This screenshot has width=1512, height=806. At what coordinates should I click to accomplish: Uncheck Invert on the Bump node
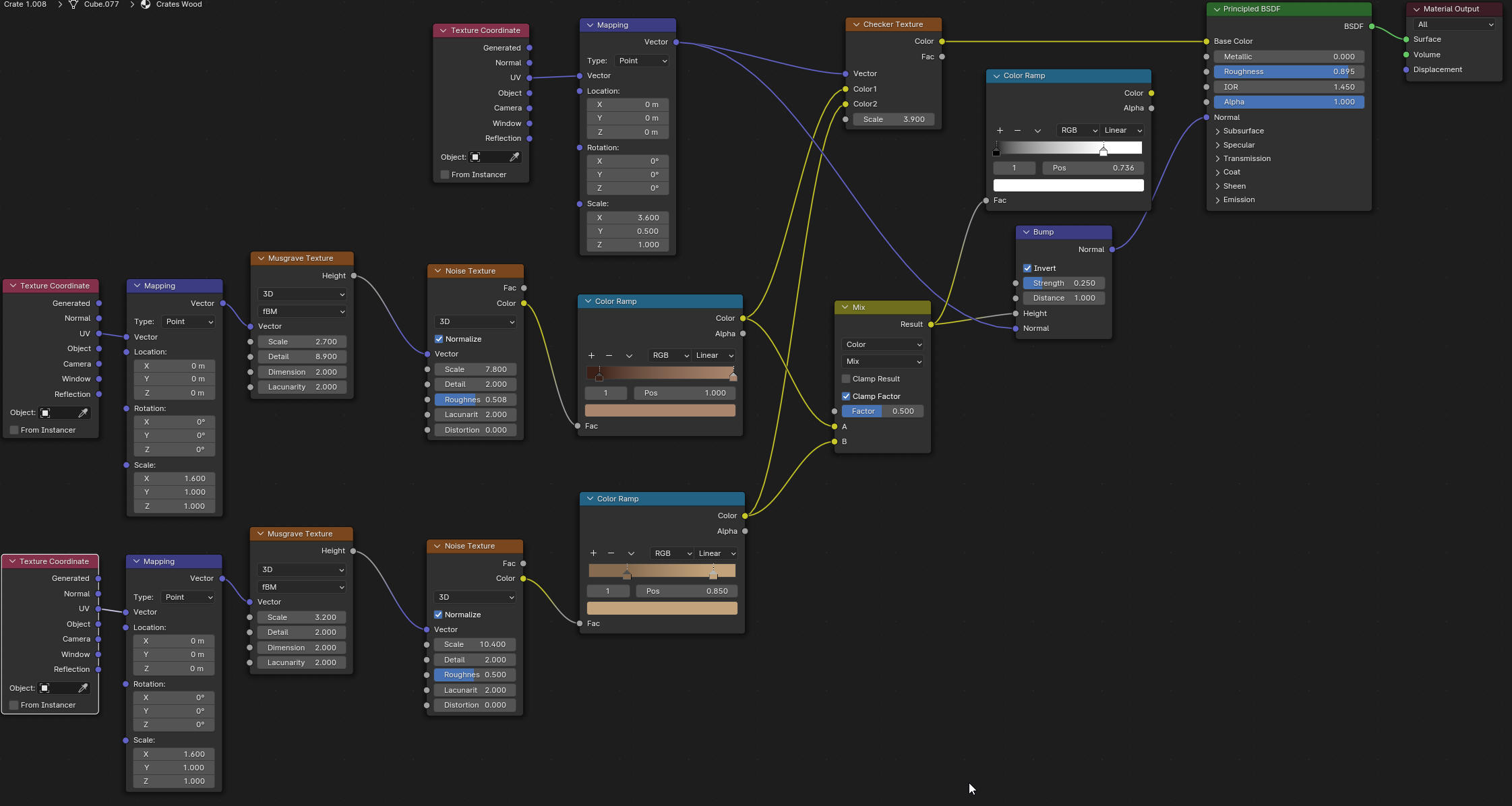click(x=1027, y=268)
